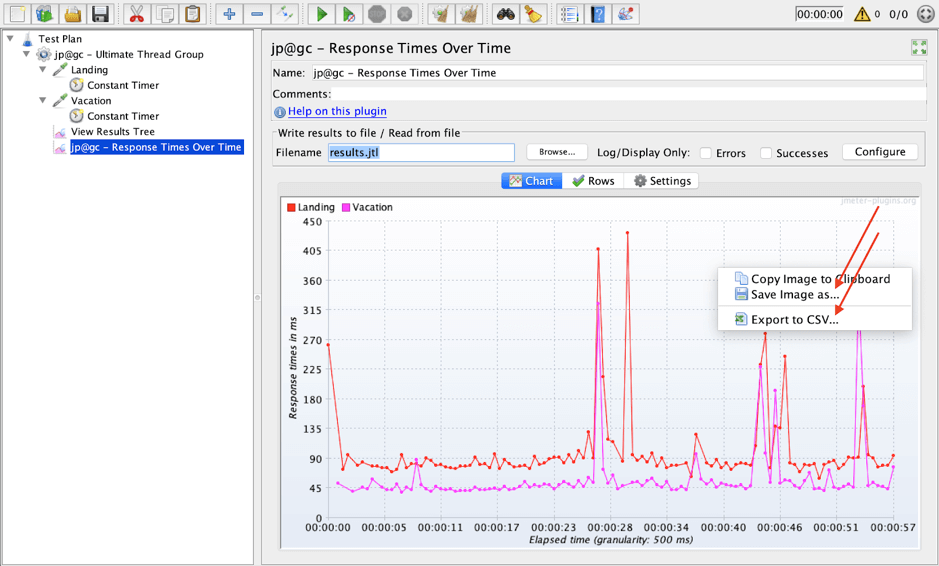
Task: Click the Cut scissors icon
Action: pos(137,13)
